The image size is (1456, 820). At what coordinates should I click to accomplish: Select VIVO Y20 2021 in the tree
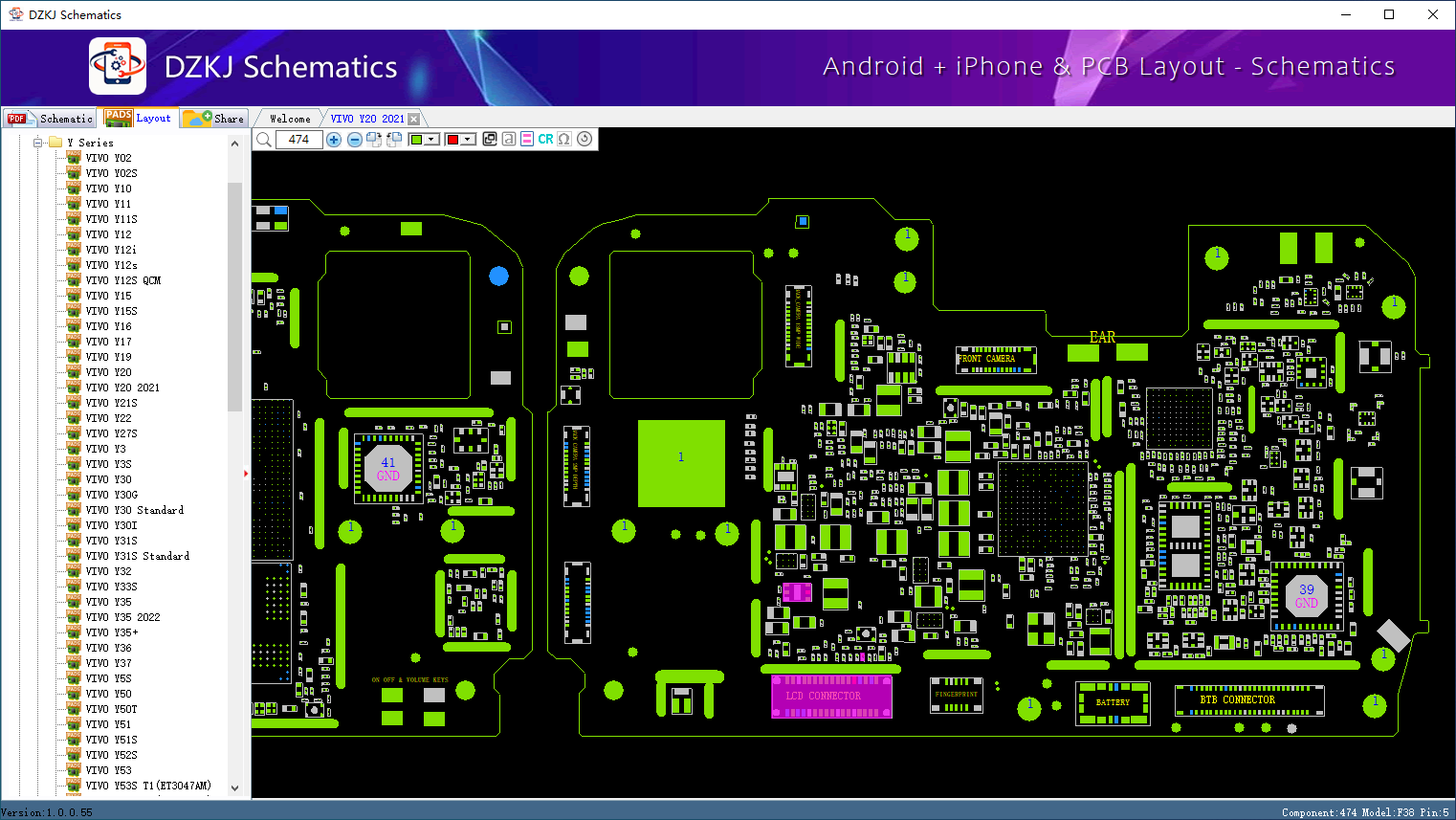click(122, 388)
